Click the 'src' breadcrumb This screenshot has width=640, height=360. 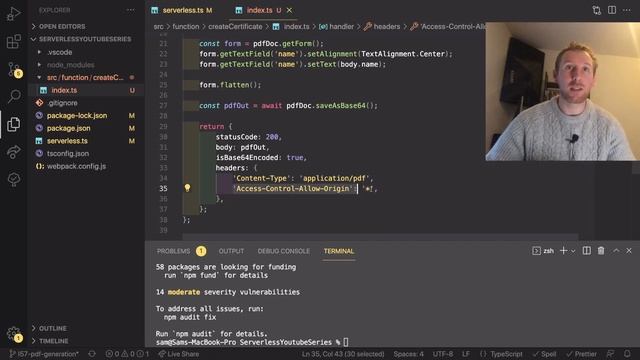coord(158,27)
